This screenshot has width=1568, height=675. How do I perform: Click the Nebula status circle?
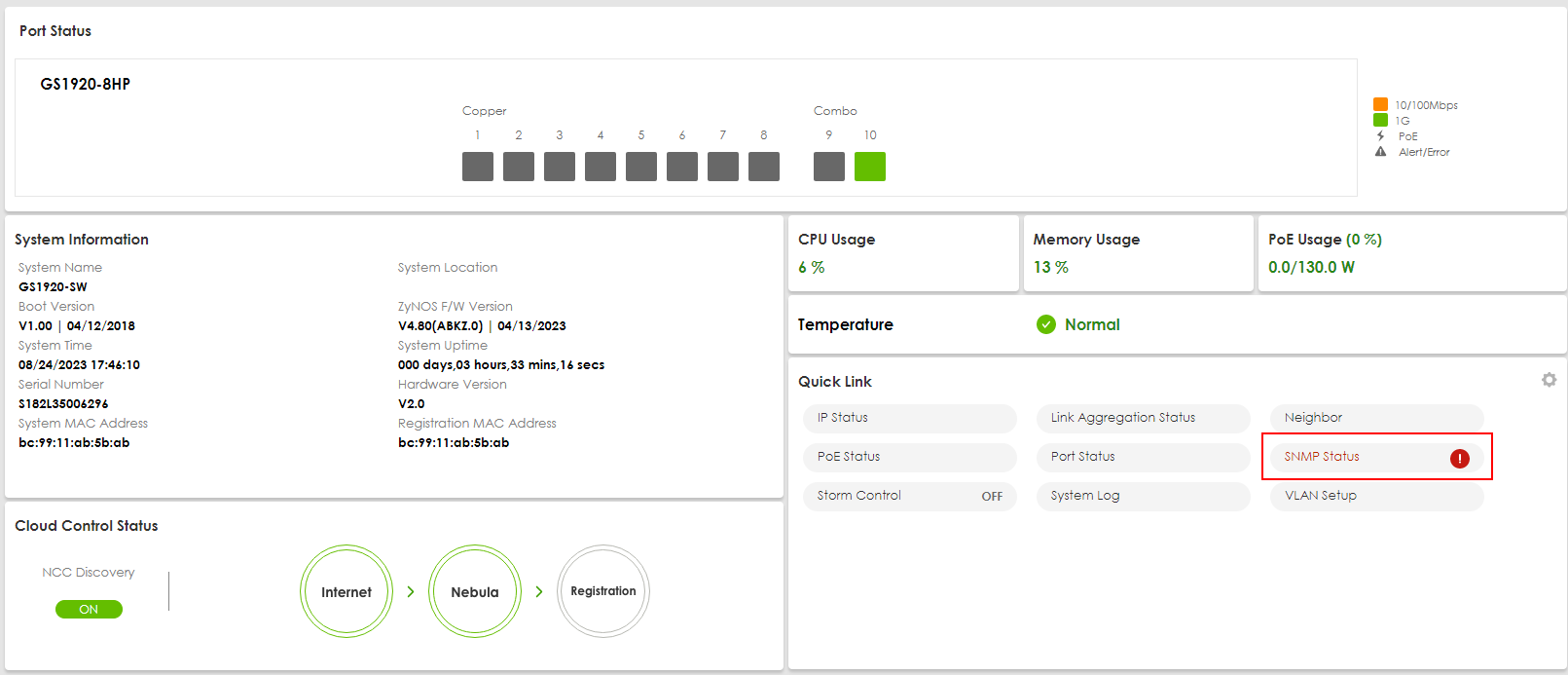click(475, 591)
